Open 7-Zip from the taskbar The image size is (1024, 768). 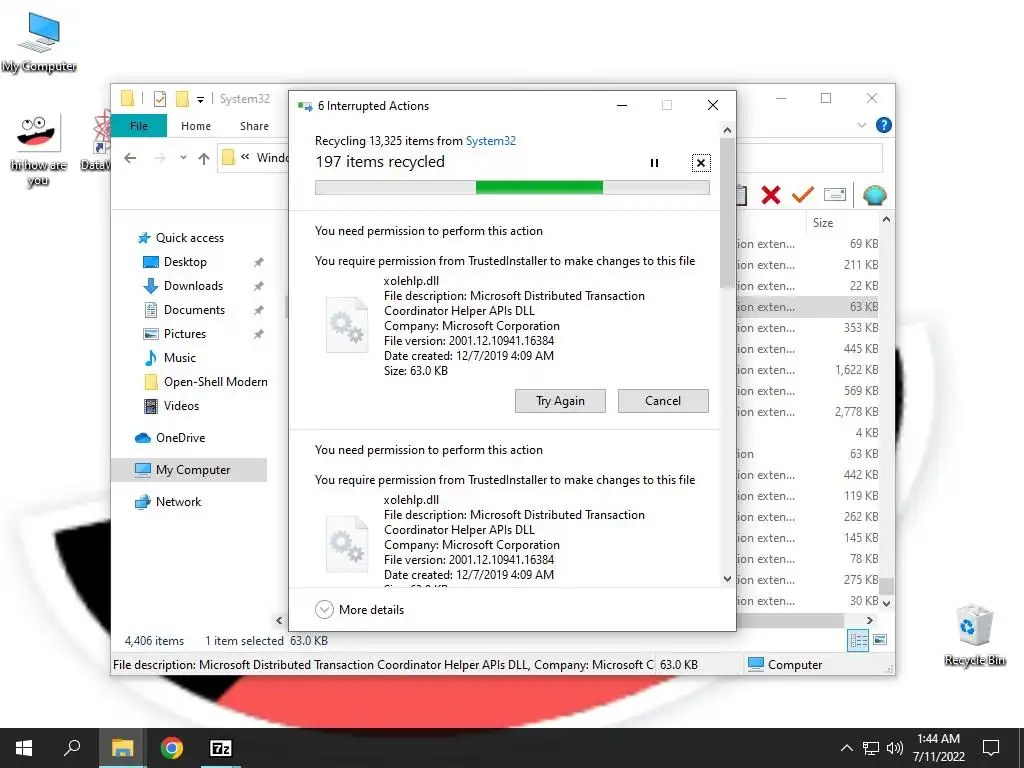pyautogui.click(x=221, y=748)
